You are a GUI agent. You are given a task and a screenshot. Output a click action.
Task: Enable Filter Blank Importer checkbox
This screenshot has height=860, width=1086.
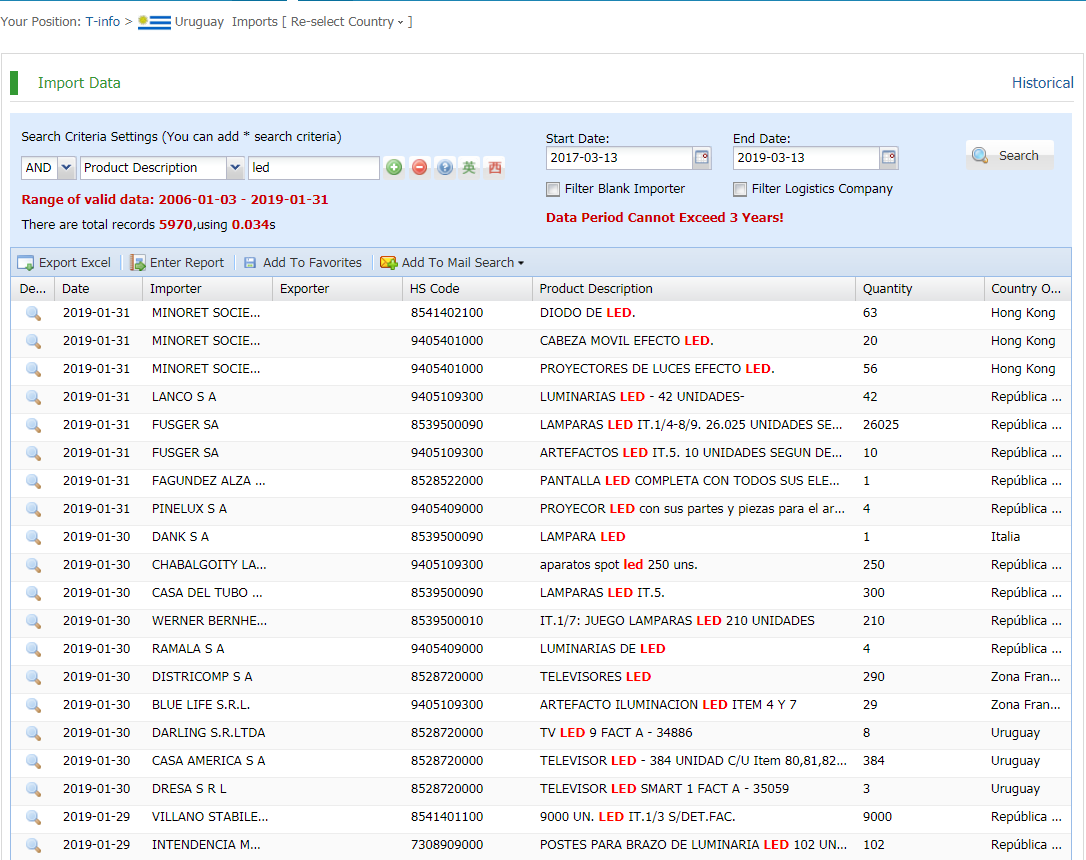coord(553,189)
